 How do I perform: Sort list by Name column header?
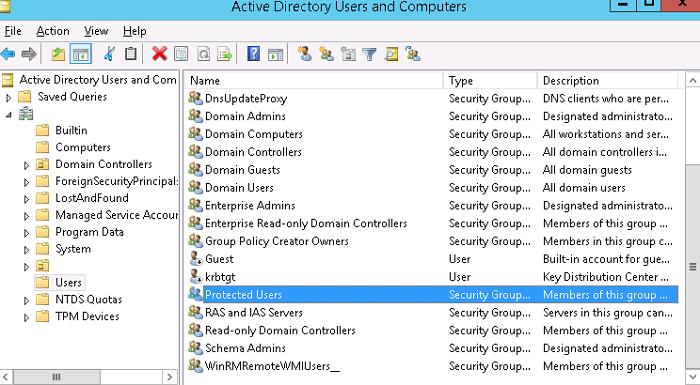[314, 80]
